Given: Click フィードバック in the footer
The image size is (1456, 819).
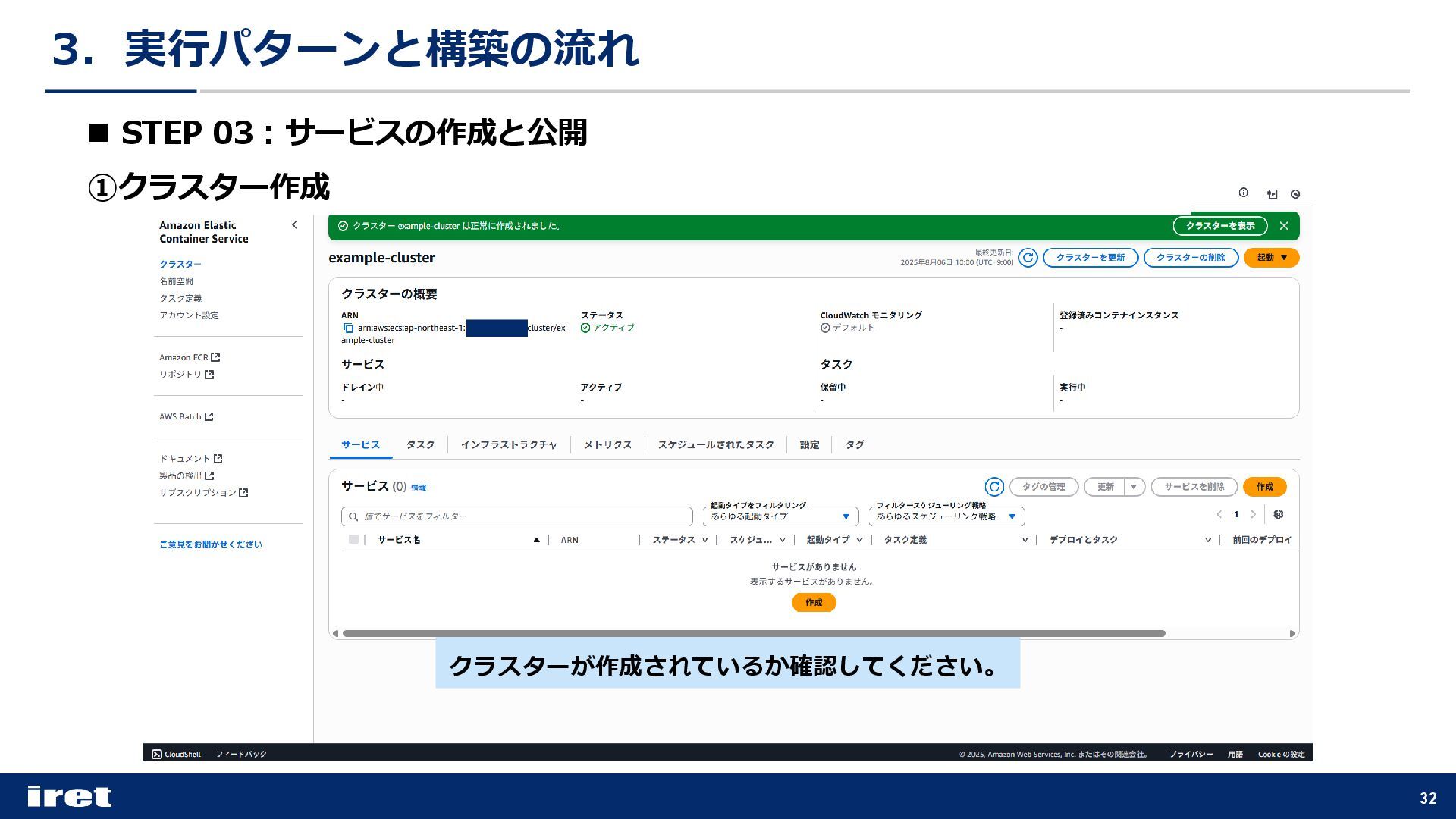Looking at the screenshot, I should coord(241,754).
